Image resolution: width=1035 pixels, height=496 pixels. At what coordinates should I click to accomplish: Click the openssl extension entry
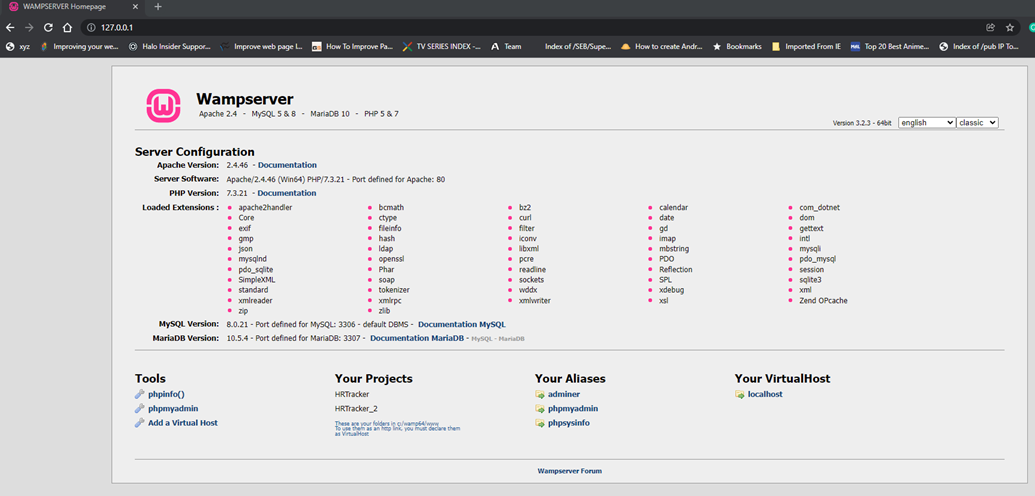[391, 259]
